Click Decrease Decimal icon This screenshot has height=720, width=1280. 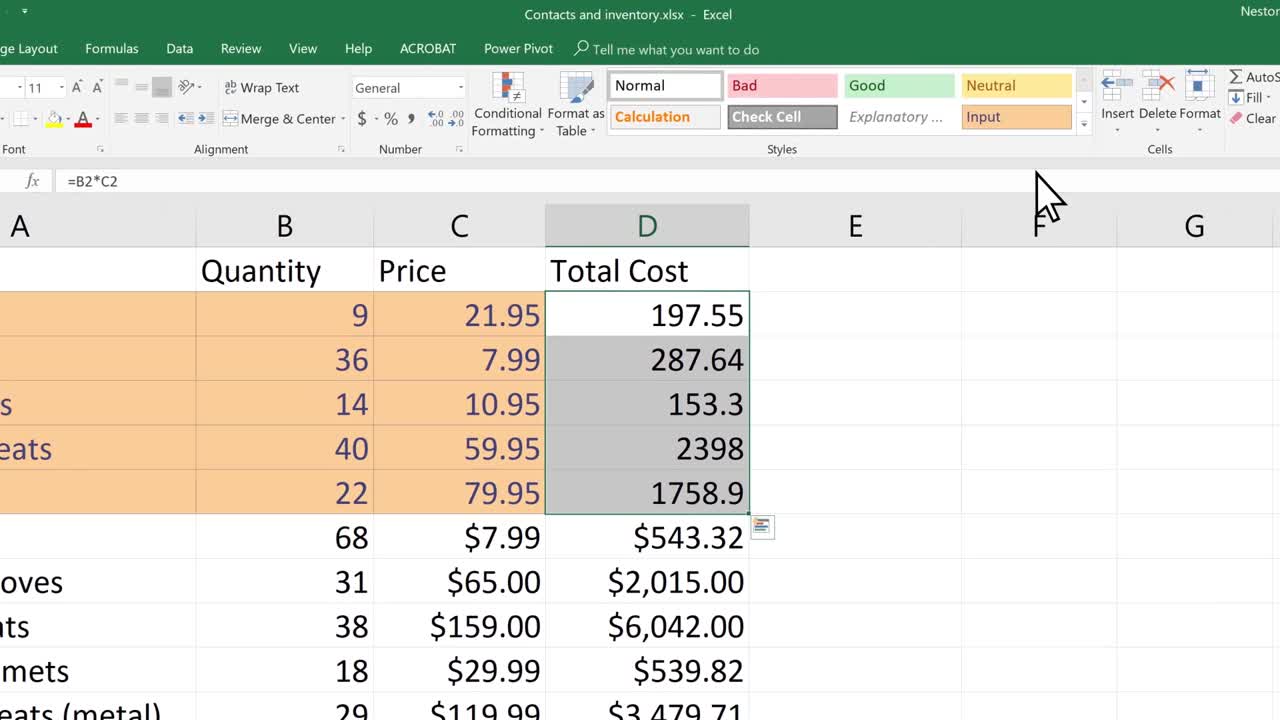457,119
